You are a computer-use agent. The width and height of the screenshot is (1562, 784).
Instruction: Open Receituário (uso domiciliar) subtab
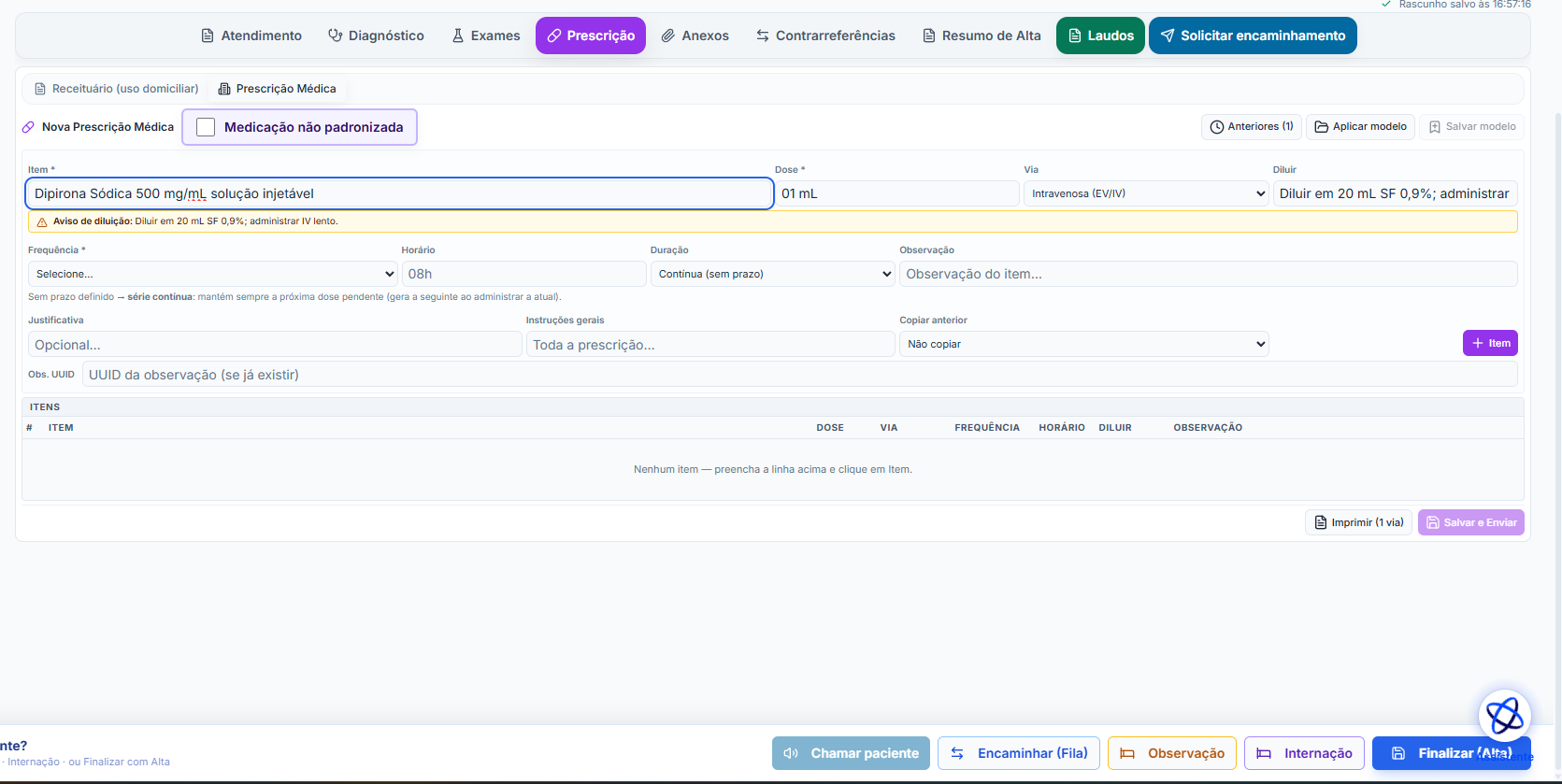tap(117, 89)
